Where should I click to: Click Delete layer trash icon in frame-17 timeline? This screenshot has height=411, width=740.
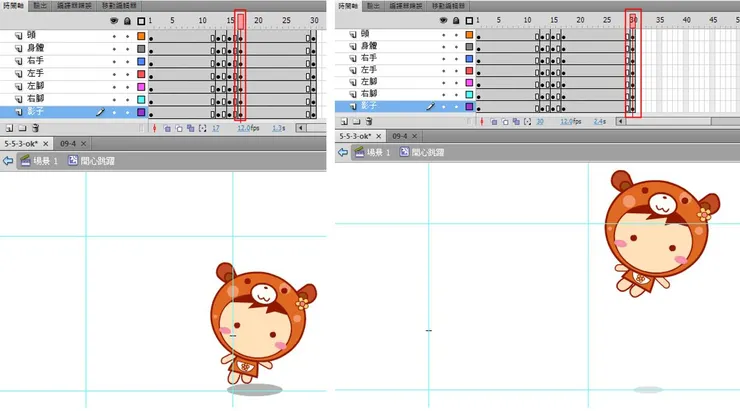click(35, 128)
